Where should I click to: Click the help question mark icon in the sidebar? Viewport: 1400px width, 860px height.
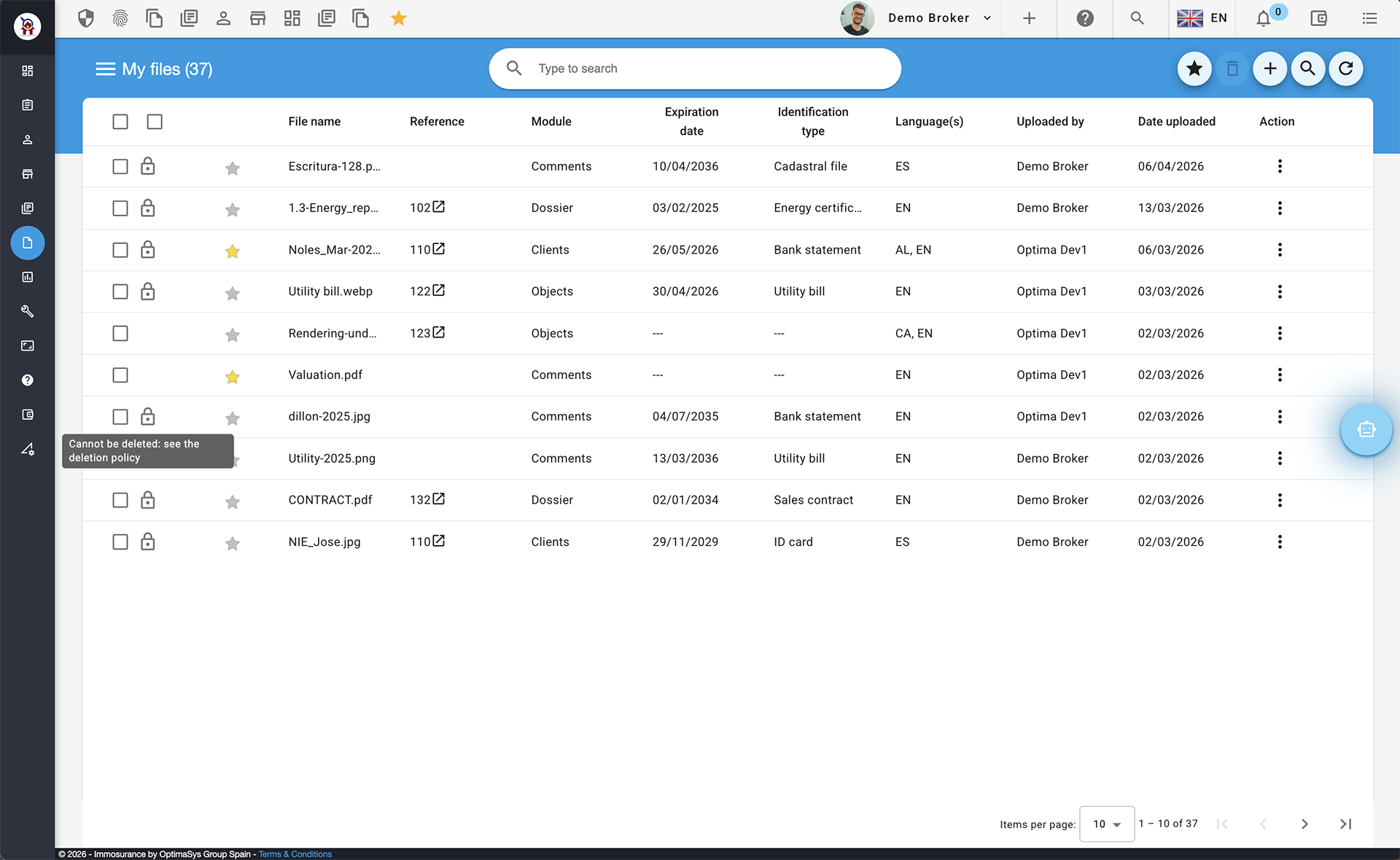tap(27, 380)
